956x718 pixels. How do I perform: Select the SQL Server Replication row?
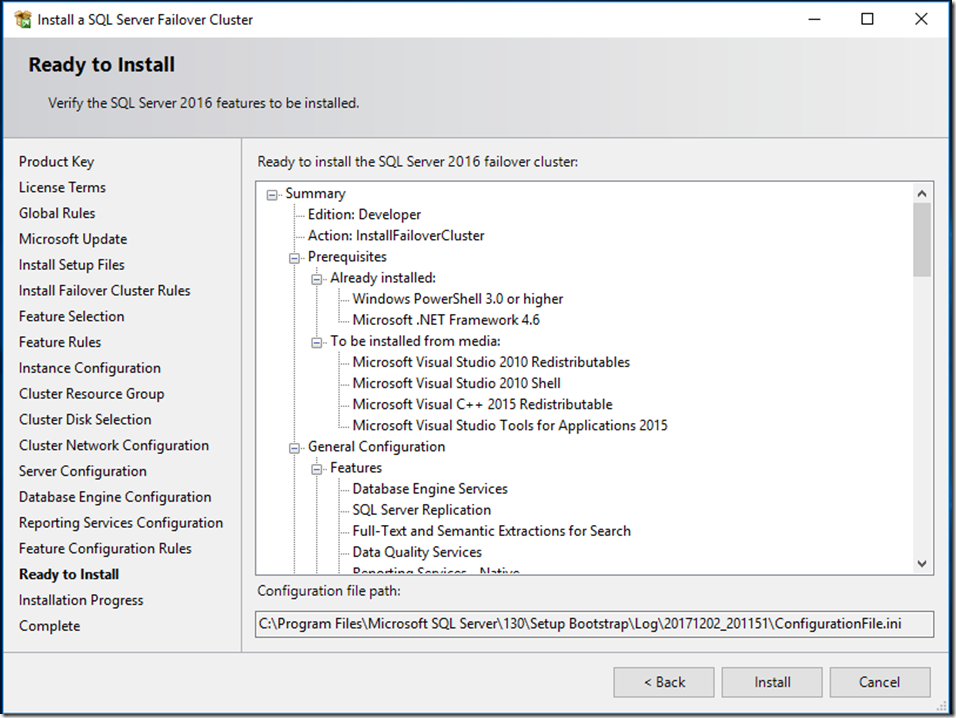[x=421, y=510]
